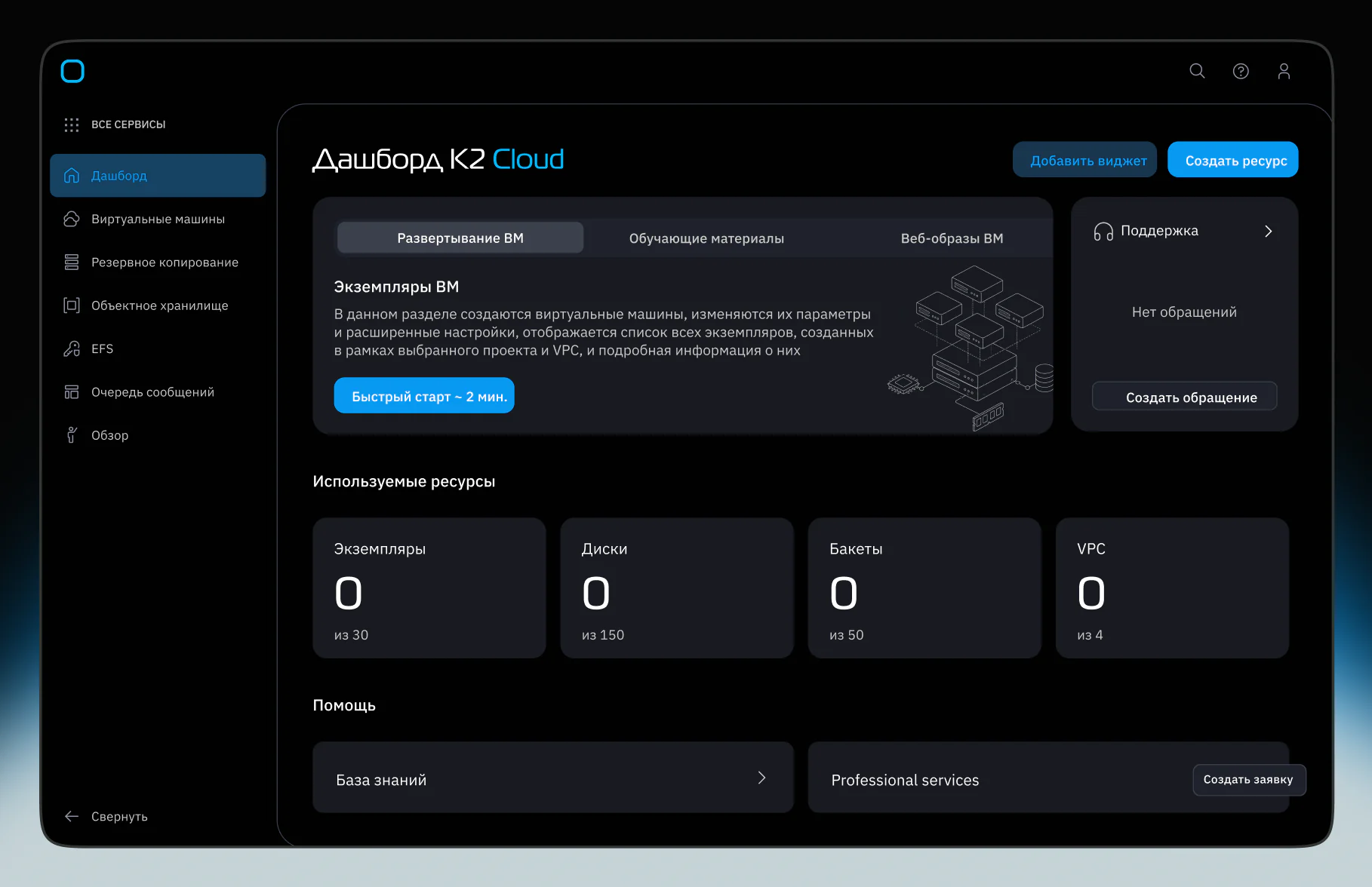The image size is (1372, 887).
Task: Open the Professional services card
Action: (1048, 778)
